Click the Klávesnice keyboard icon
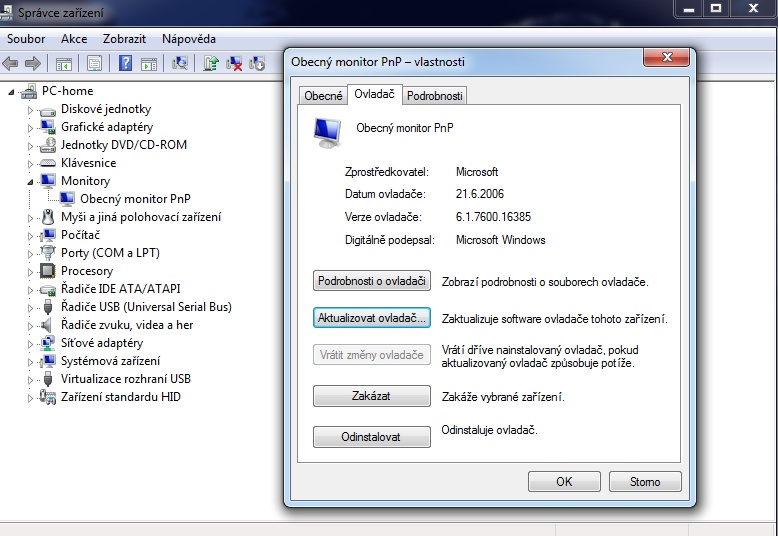Screen dimensions: 778x536 click(x=48, y=163)
